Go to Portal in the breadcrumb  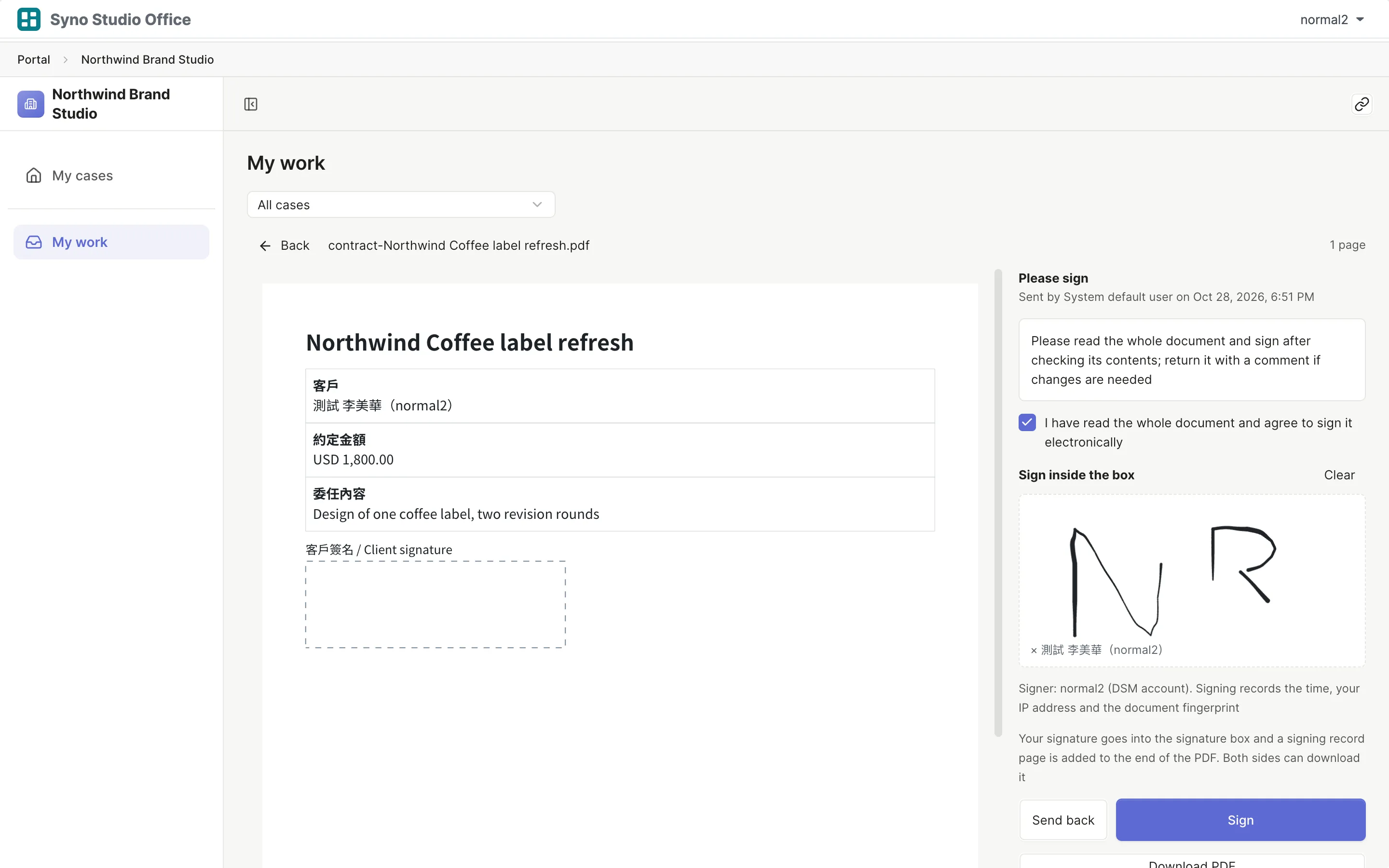33,59
